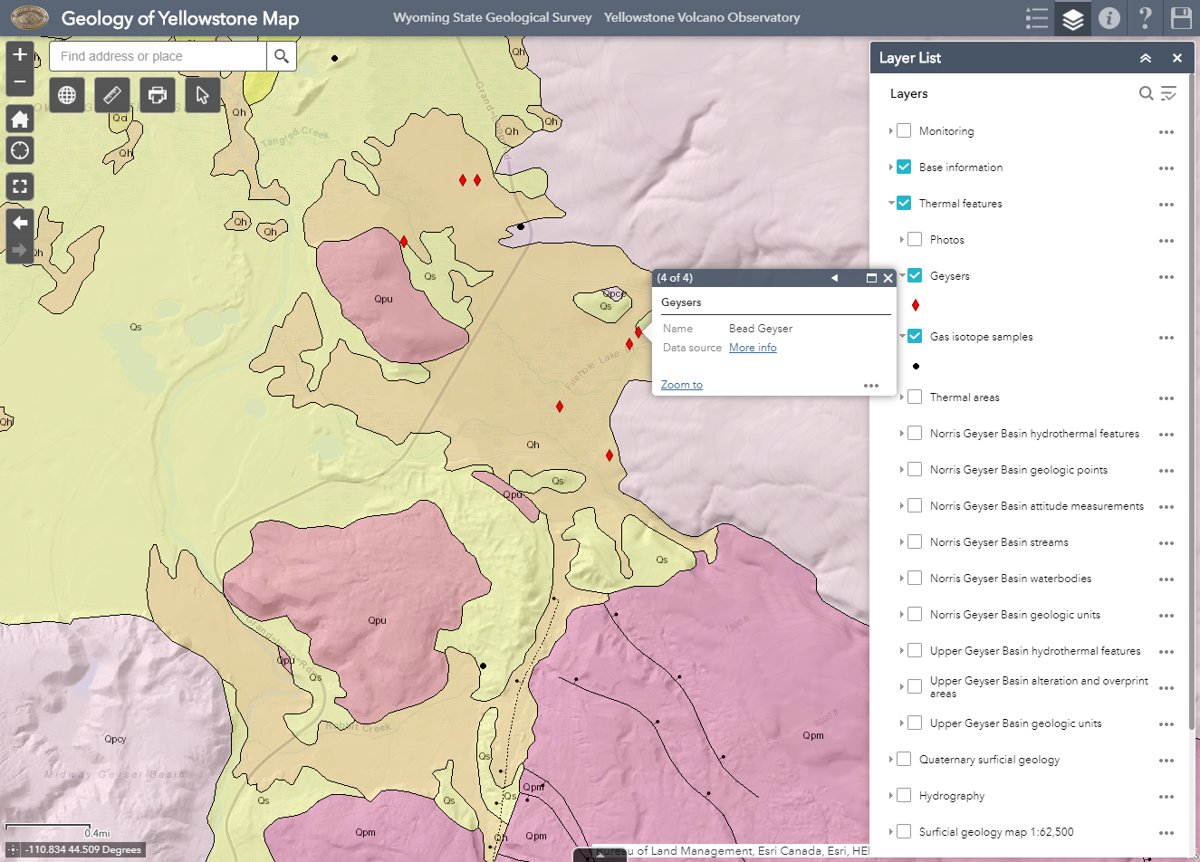The height and width of the screenshot is (862, 1200).
Task: Enable the Thermal areas layer
Action: [914, 397]
